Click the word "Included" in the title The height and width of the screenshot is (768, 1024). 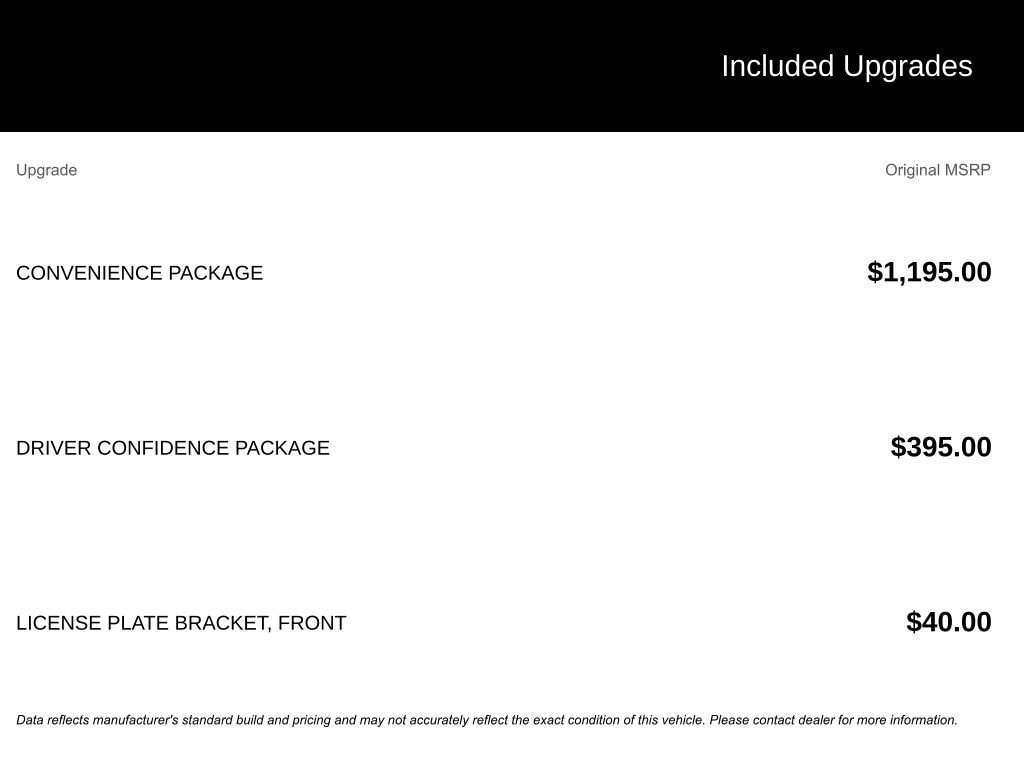click(x=777, y=66)
